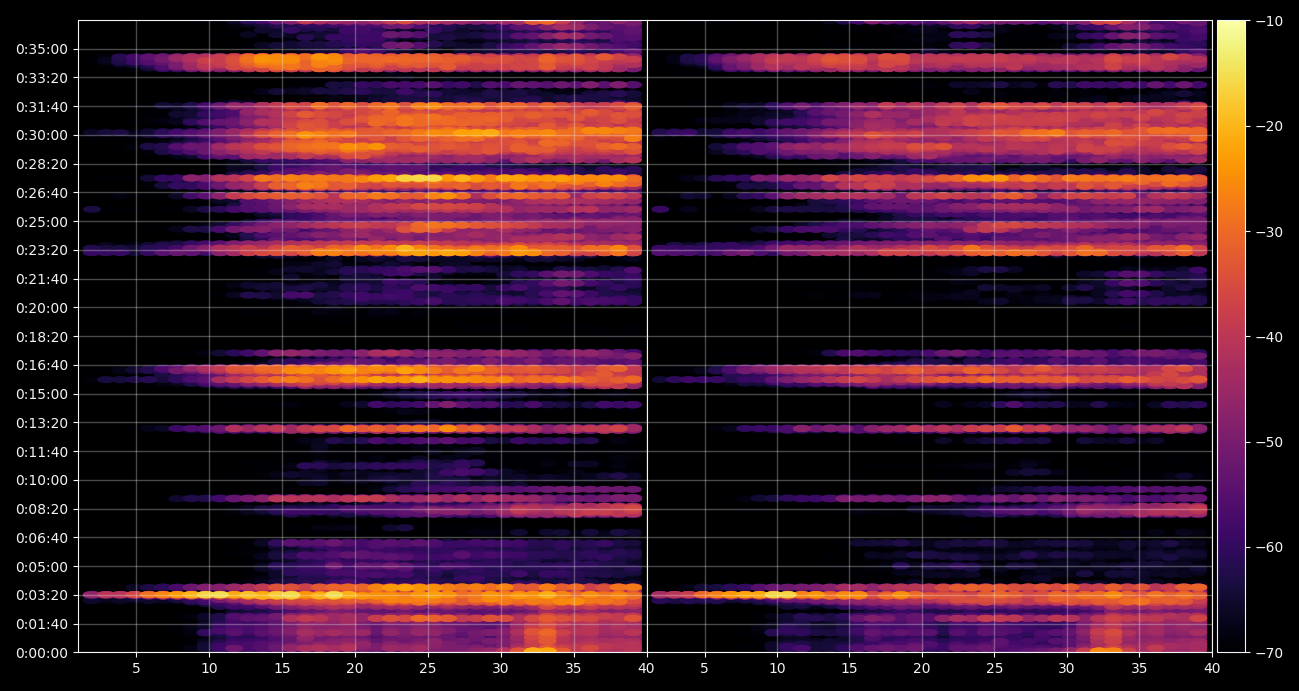The height and width of the screenshot is (691, 1299).
Task: Click the 0:16:40 time axis label
Action: (x=41, y=365)
